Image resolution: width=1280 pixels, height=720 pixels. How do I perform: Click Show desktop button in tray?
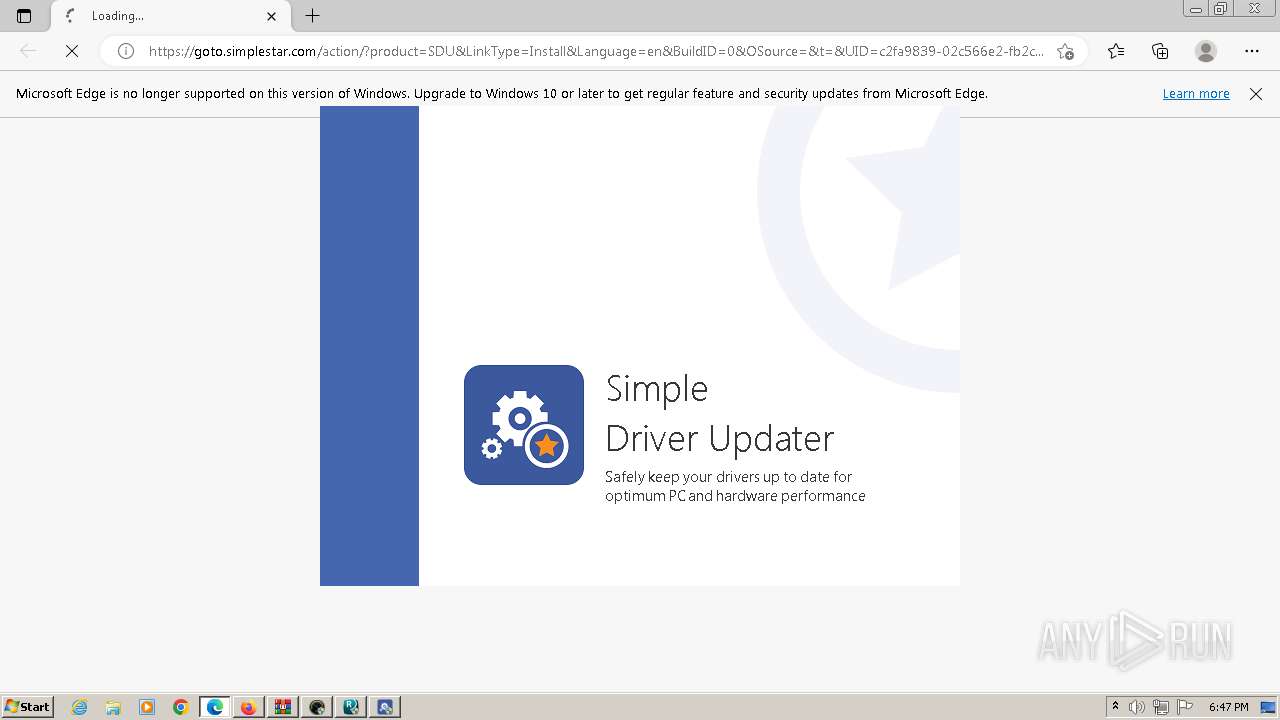pos(1268,707)
